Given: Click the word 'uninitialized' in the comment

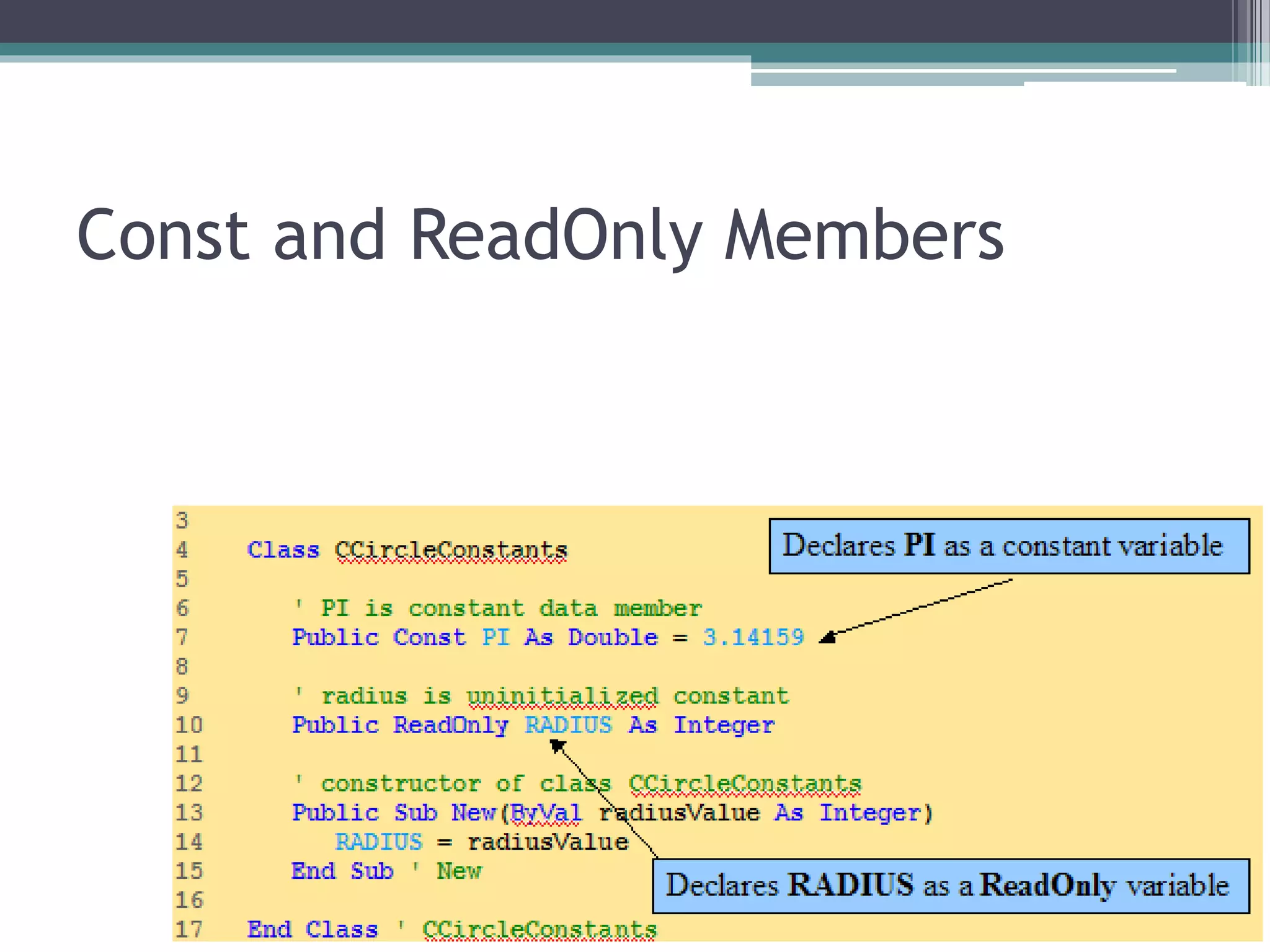Looking at the screenshot, I should click(x=562, y=696).
